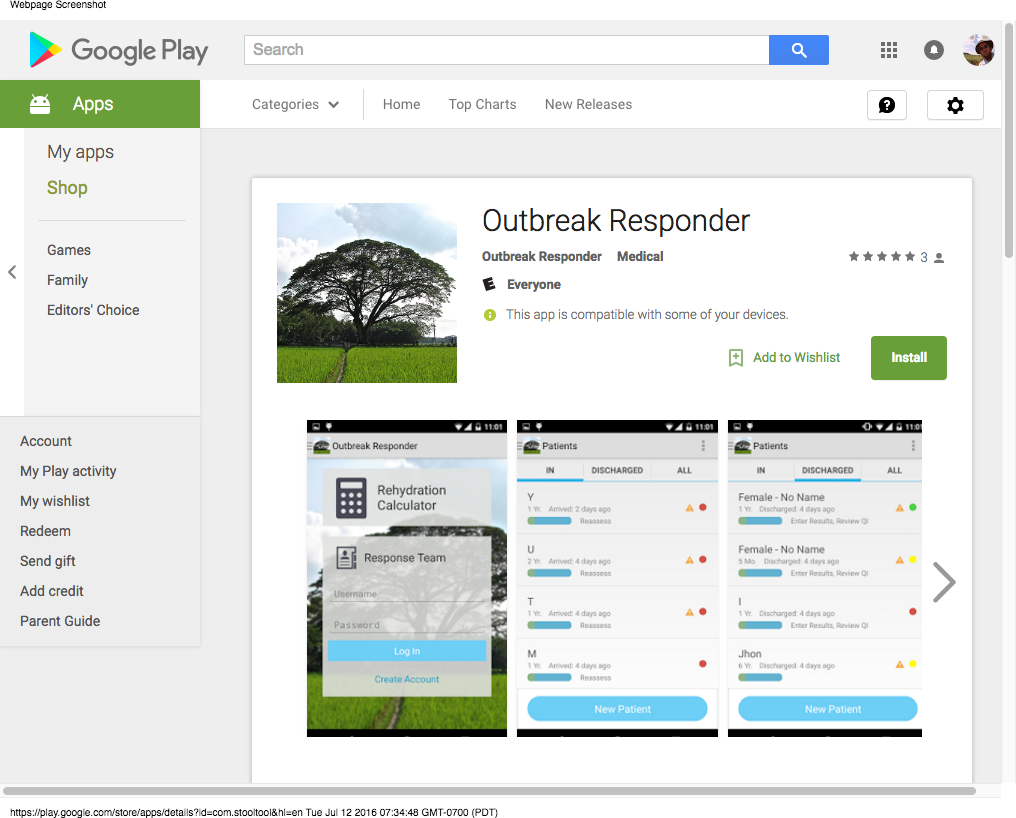Open the Google apps grid icon
The width and height of the screenshot is (1016, 818).
pyautogui.click(x=888, y=50)
